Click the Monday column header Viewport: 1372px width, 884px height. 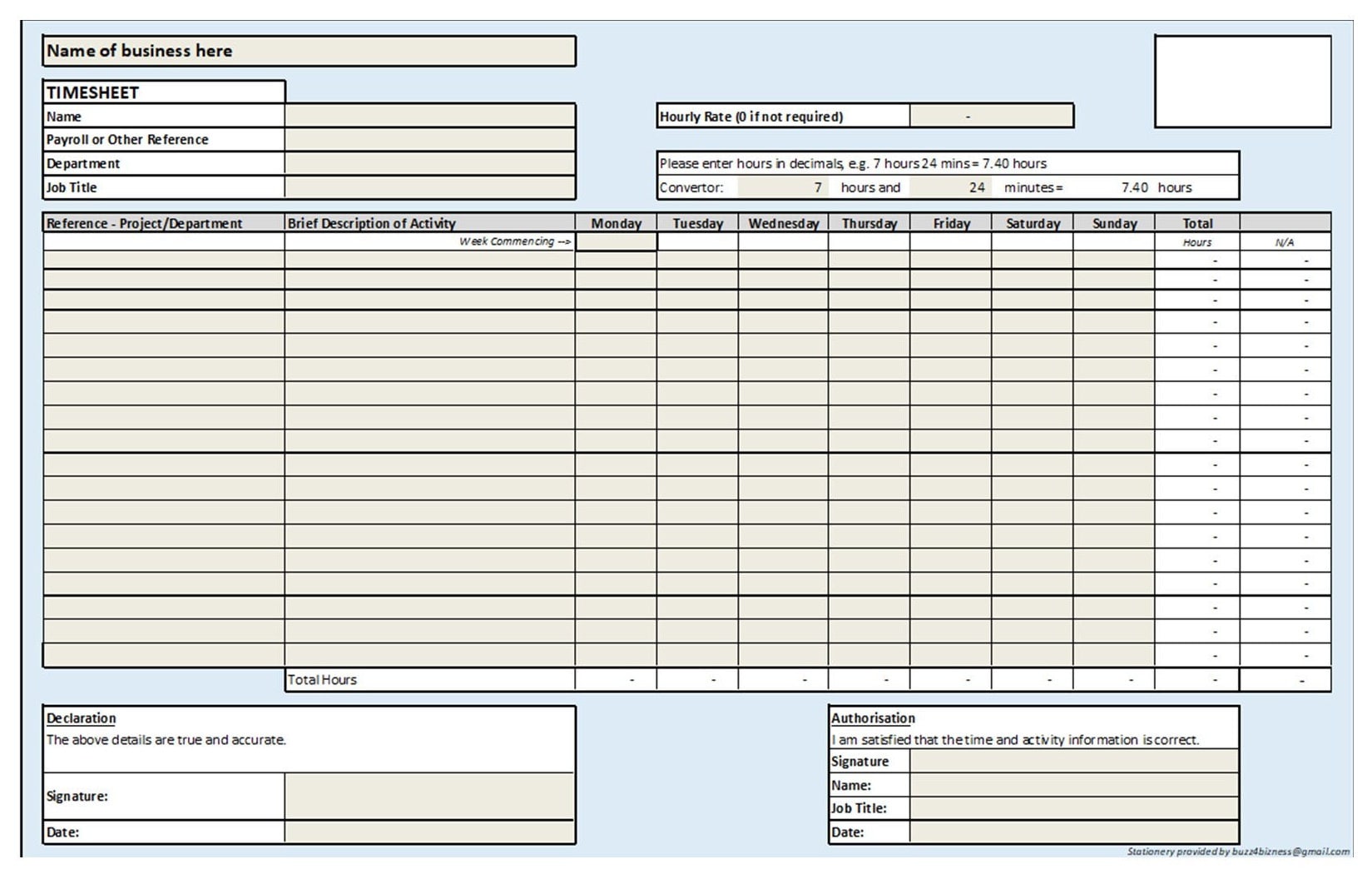[x=616, y=223]
